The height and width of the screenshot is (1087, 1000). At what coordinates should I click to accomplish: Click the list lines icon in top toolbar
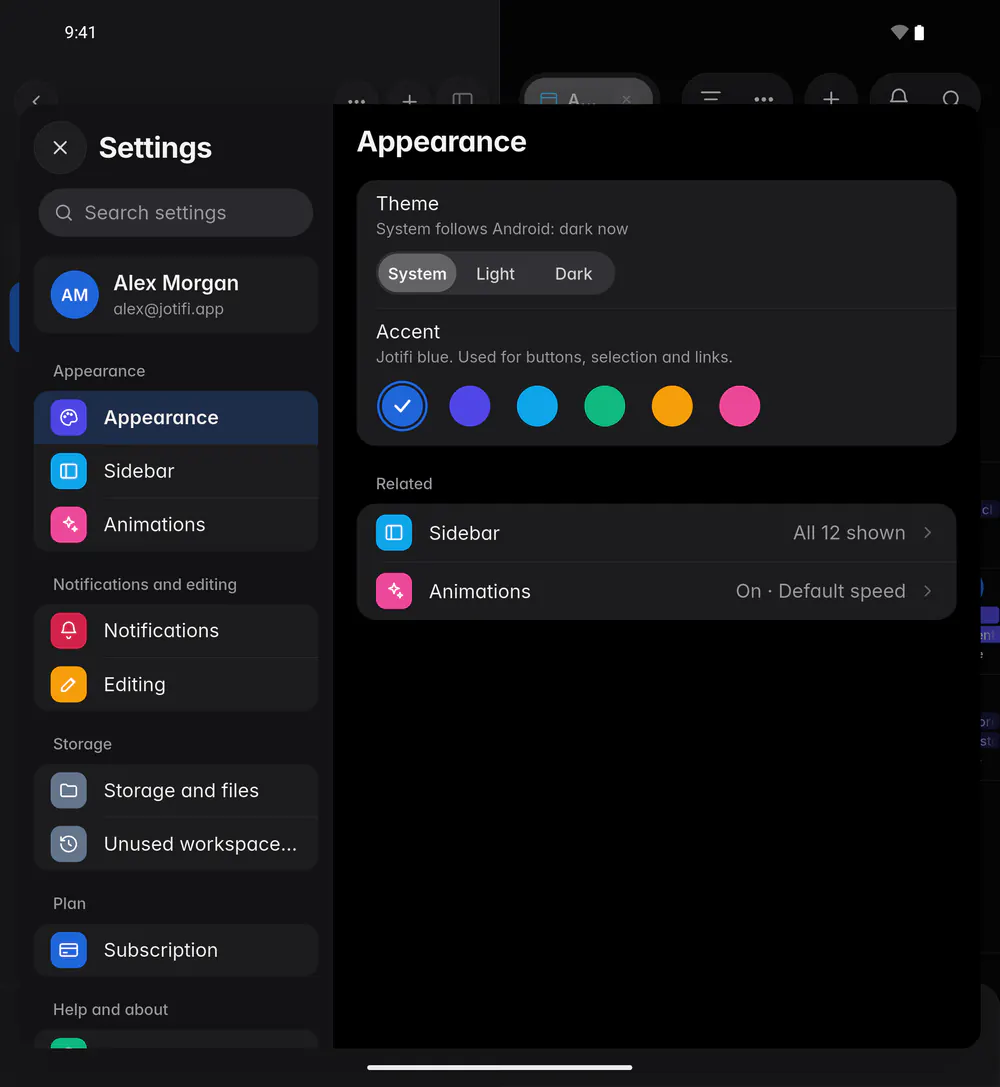tap(710, 96)
